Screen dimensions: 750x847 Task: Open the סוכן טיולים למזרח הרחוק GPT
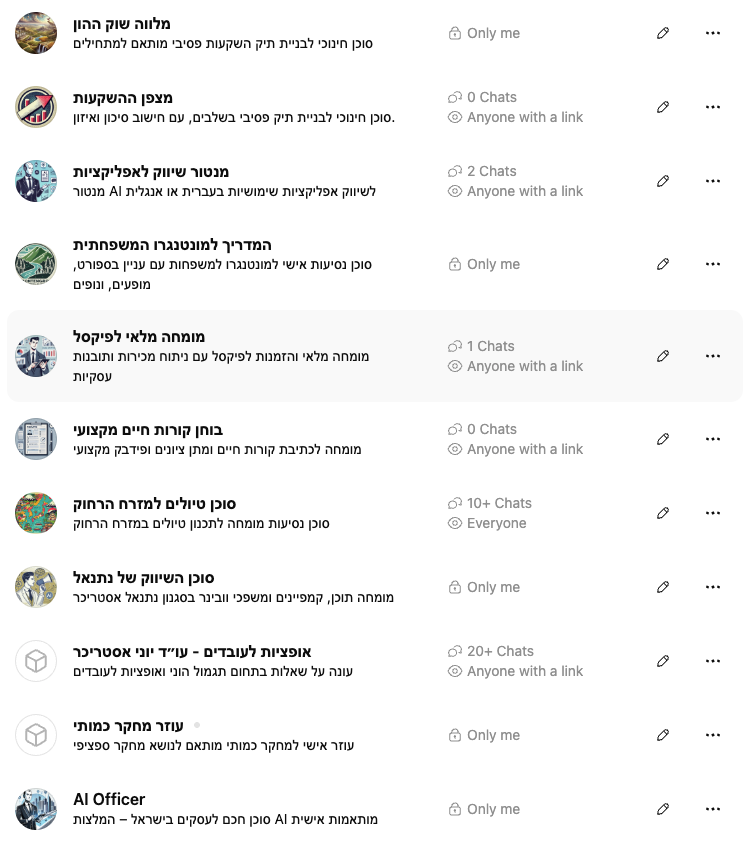[x=154, y=503]
